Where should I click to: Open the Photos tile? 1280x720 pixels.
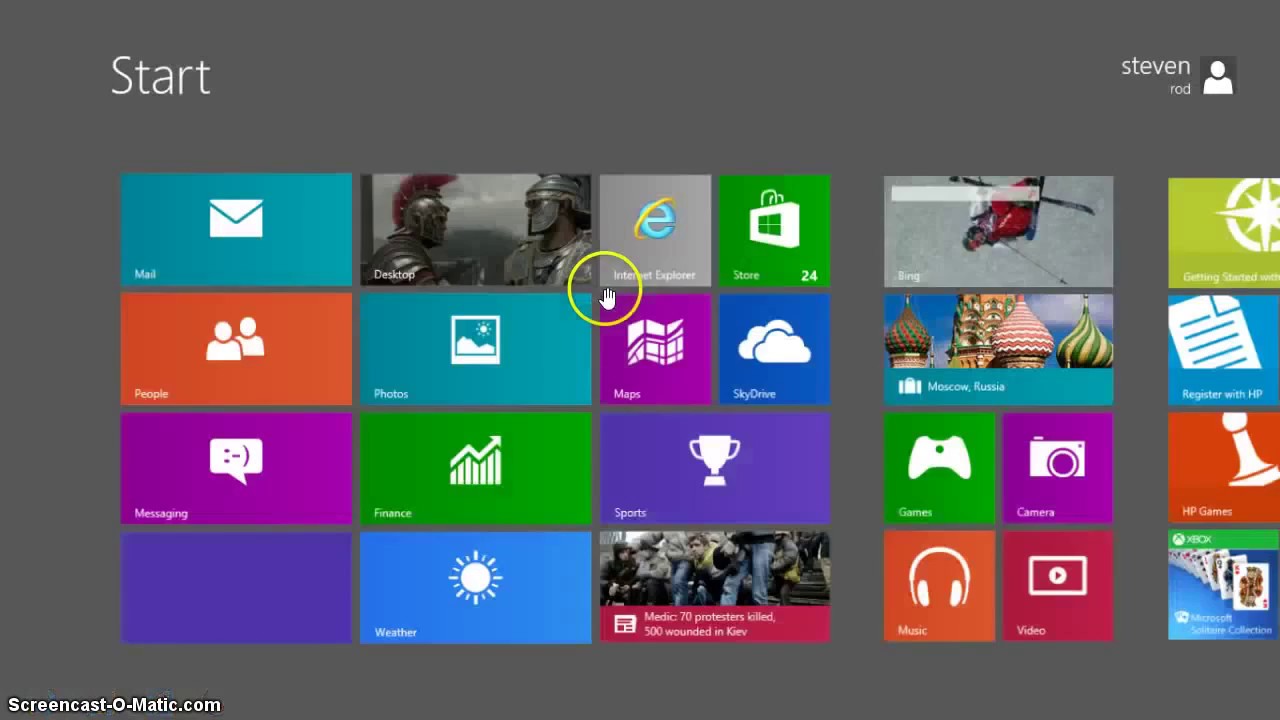tap(476, 349)
